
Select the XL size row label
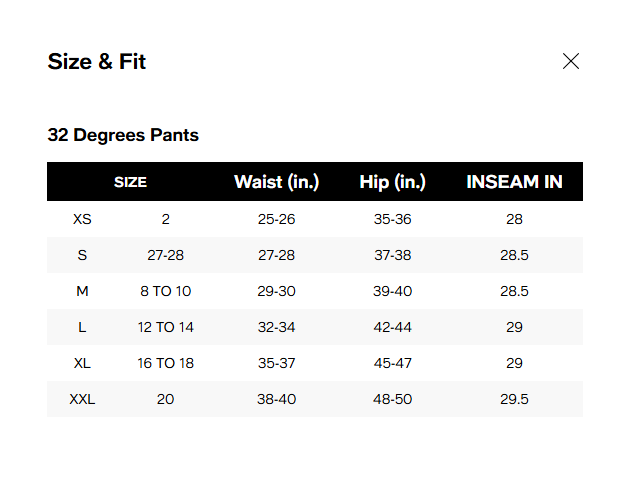tap(82, 363)
